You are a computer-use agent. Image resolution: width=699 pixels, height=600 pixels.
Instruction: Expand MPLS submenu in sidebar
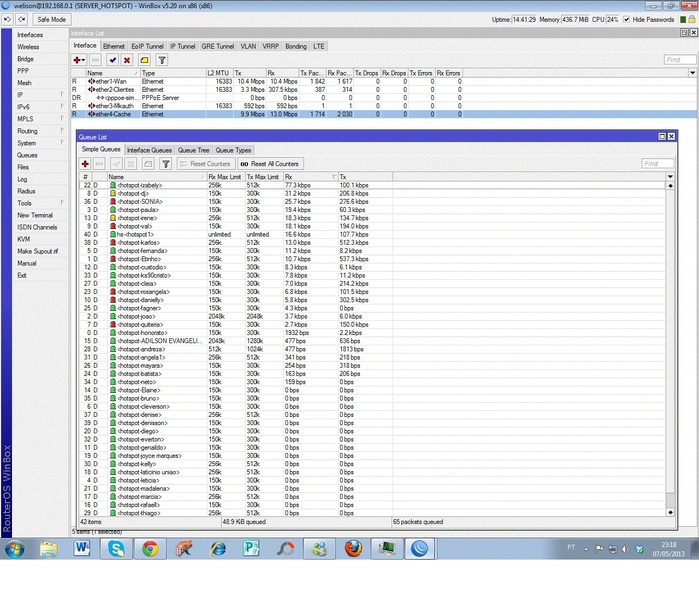pos(40,119)
